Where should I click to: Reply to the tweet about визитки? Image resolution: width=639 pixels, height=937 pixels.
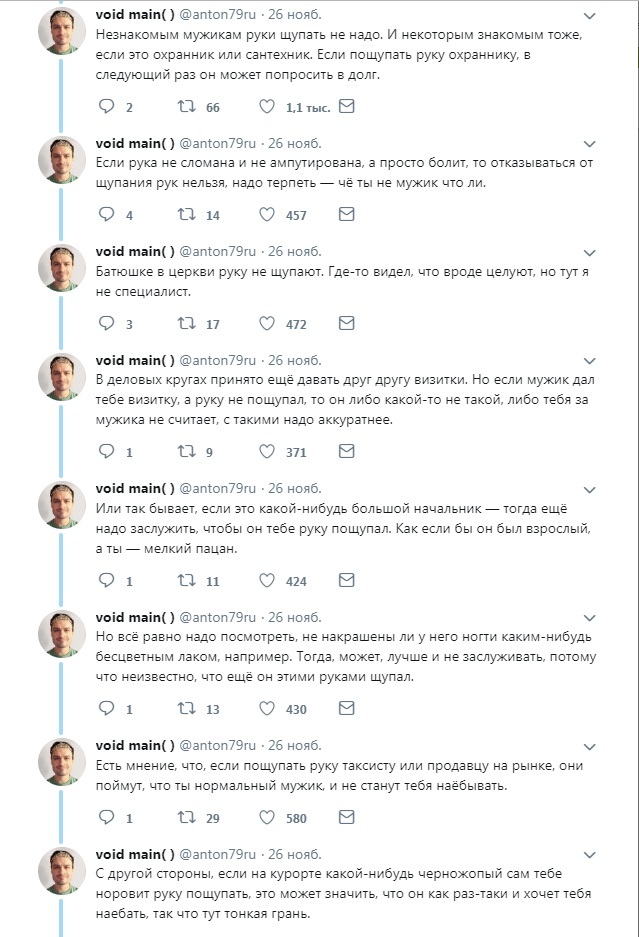107,452
